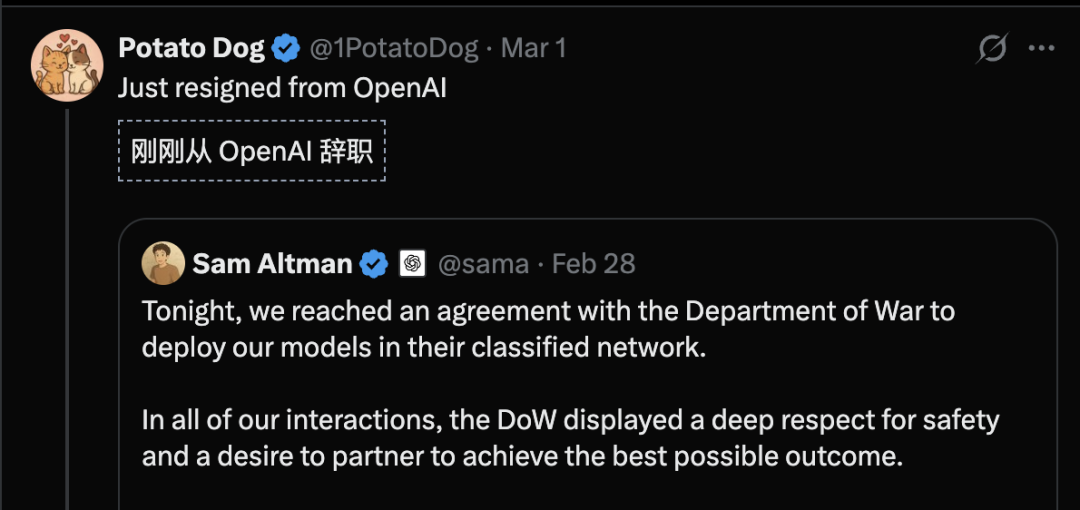The width and height of the screenshot is (1080, 510).
Task: Click the "Tonight, we reached an agreement" paragraph
Action: click(x=548, y=329)
